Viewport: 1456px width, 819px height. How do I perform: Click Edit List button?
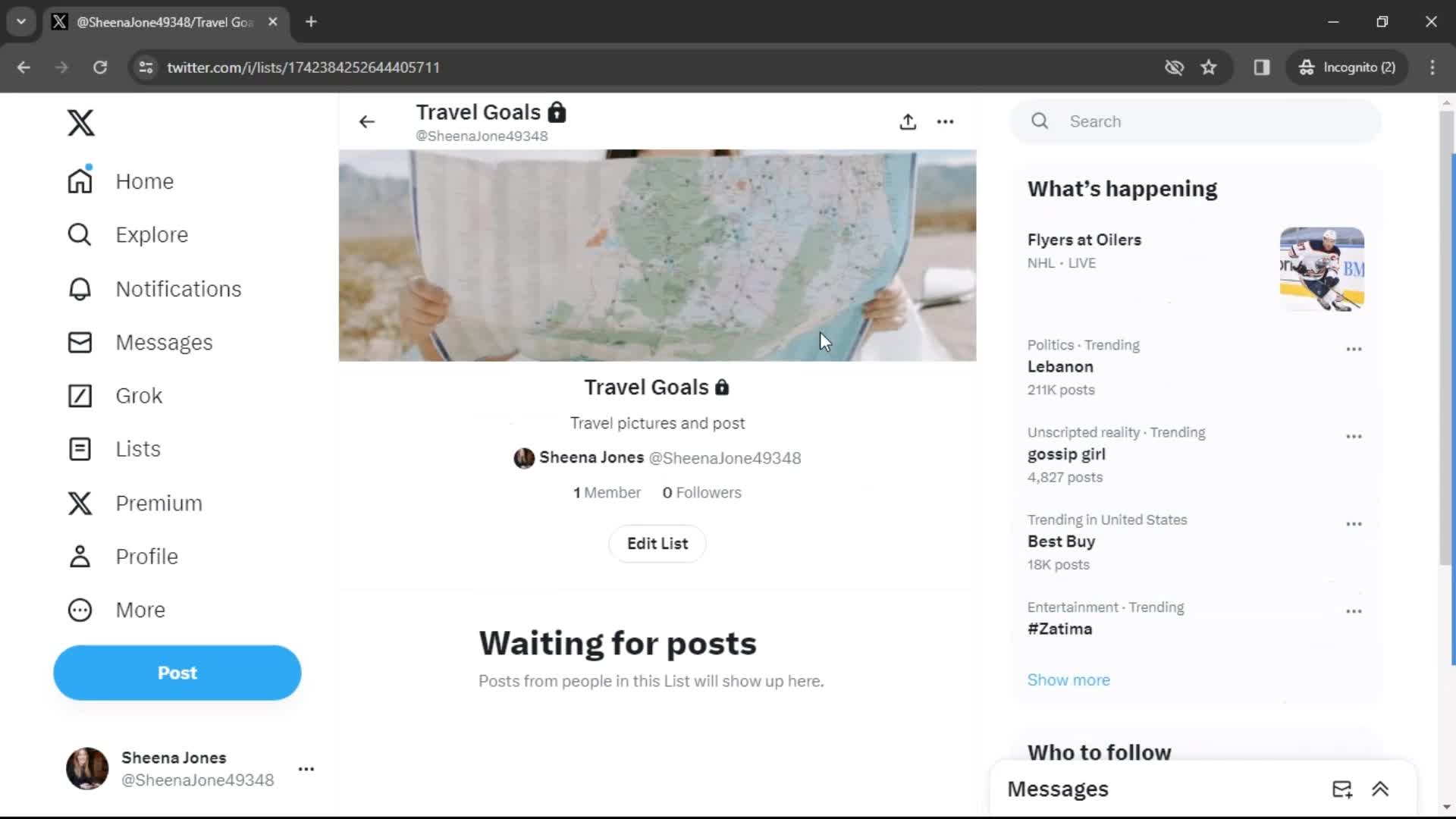tap(657, 543)
